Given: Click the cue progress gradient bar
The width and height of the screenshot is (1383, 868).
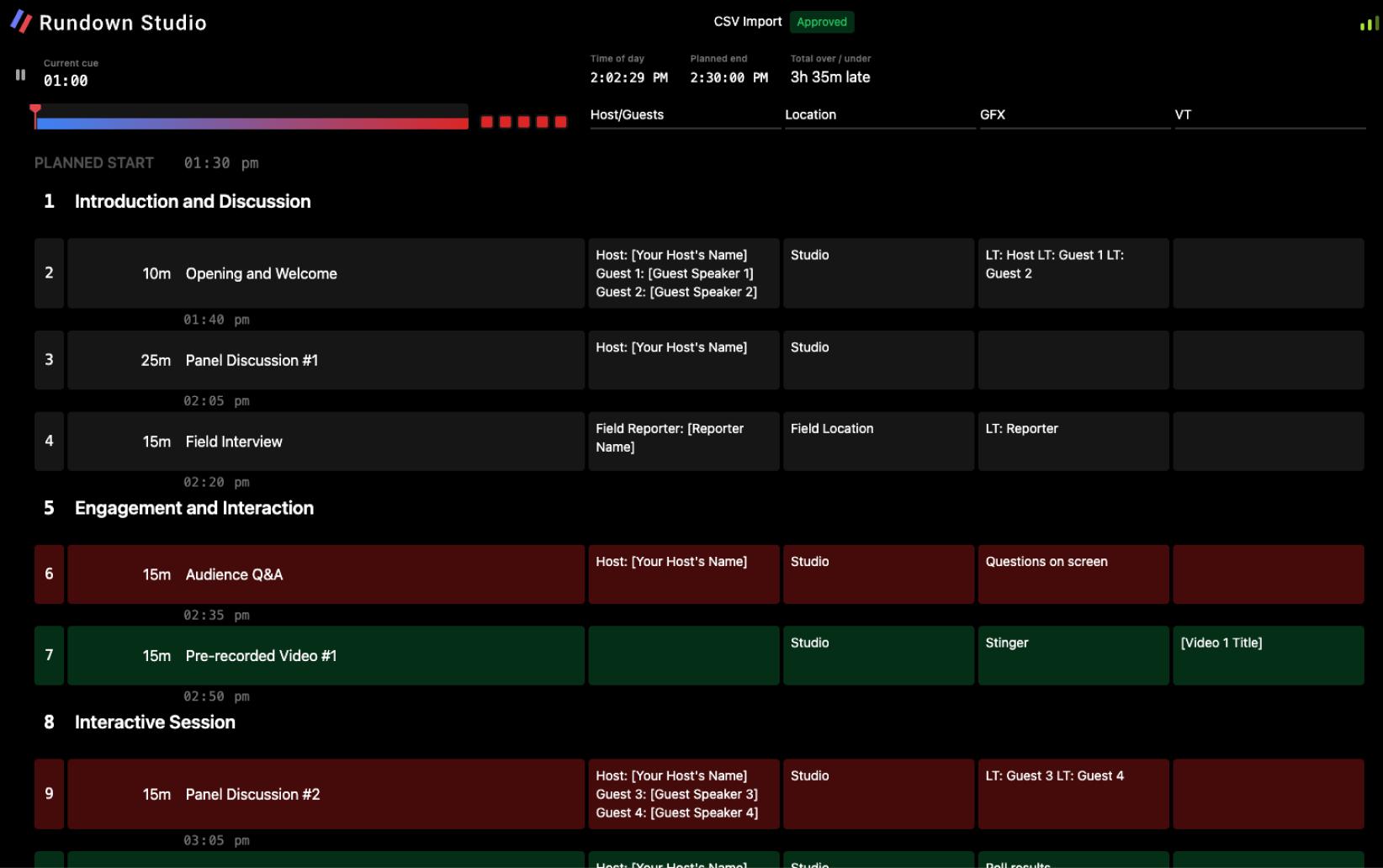Looking at the screenshot, I should (252, 123).
